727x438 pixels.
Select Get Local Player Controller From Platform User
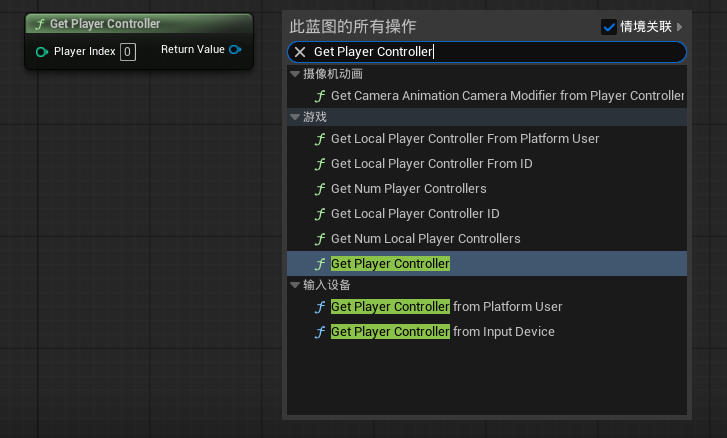point(487,139)
